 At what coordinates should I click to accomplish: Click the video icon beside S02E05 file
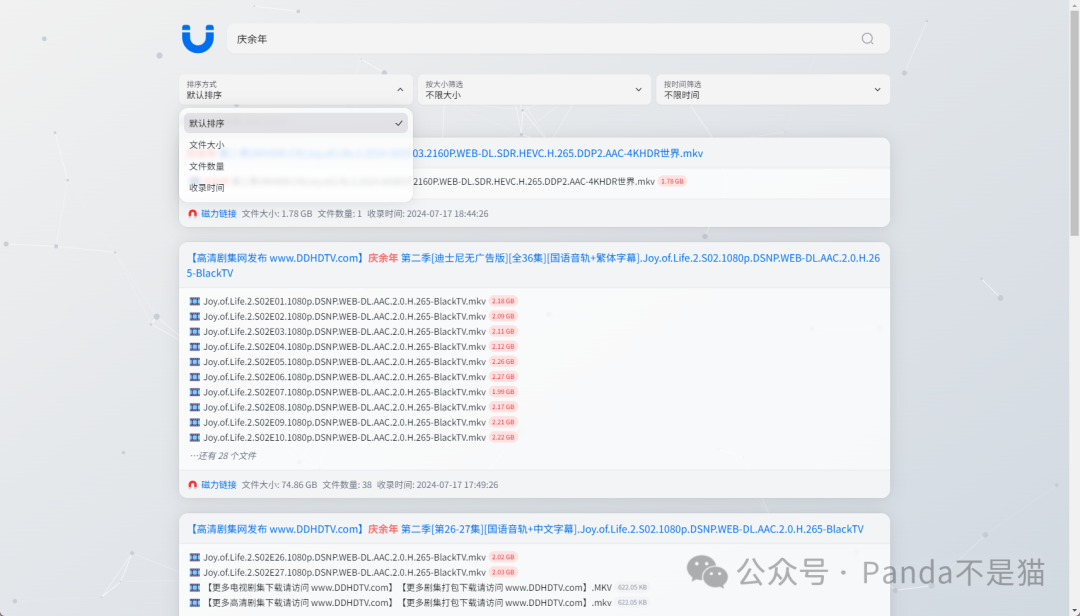click(195, 362)
